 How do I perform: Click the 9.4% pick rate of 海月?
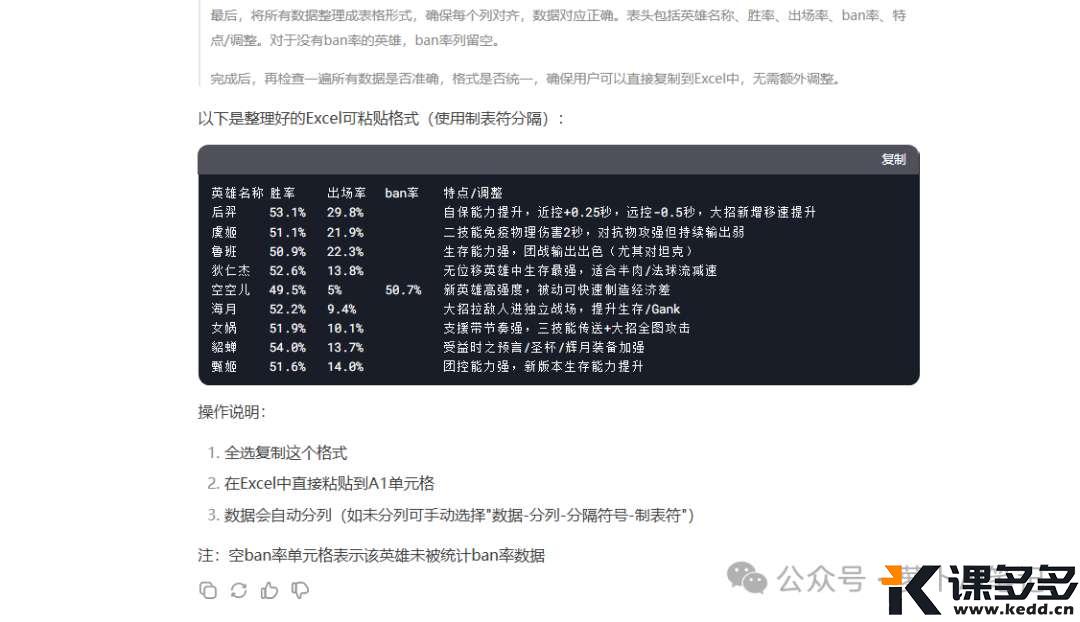click(342, 309)
